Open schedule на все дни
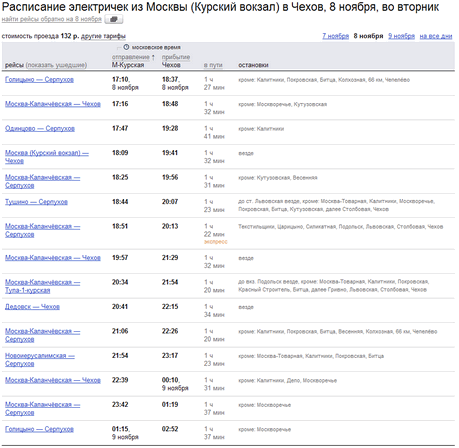Screen dimensions: 459x448 [x=436, y=36]
